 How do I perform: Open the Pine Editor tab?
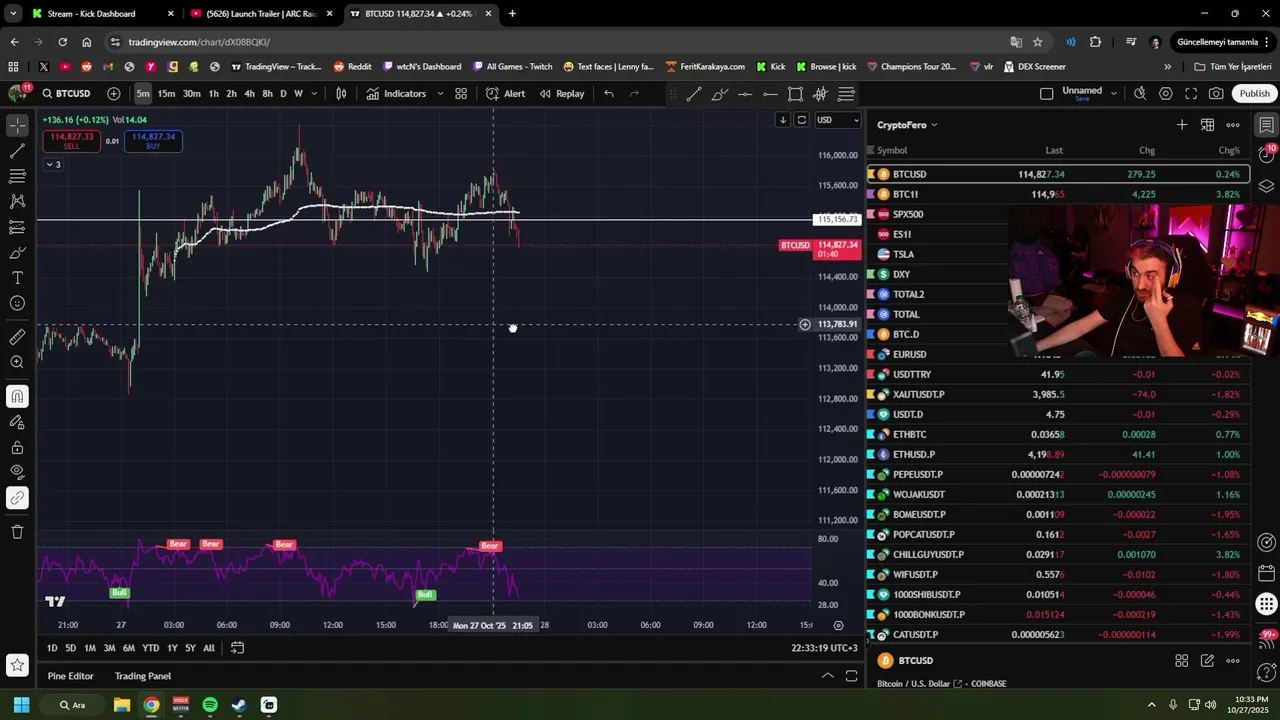(x=70, y=676)
